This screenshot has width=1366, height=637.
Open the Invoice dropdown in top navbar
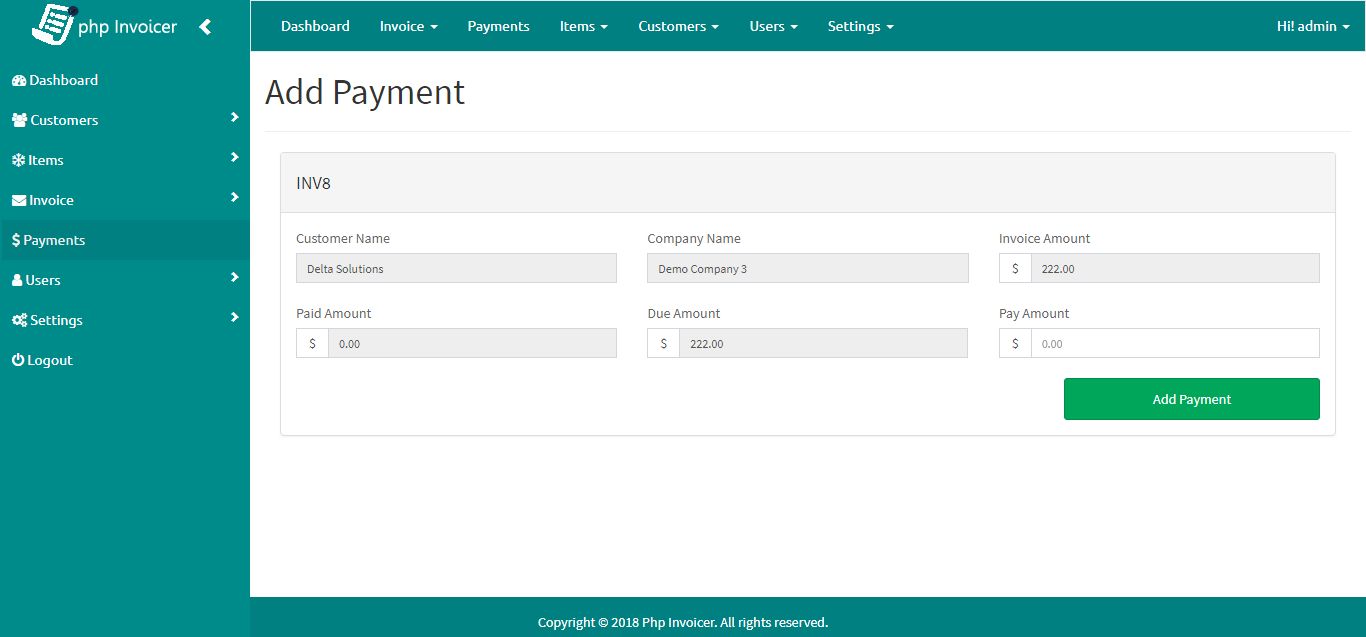(409, 26)
